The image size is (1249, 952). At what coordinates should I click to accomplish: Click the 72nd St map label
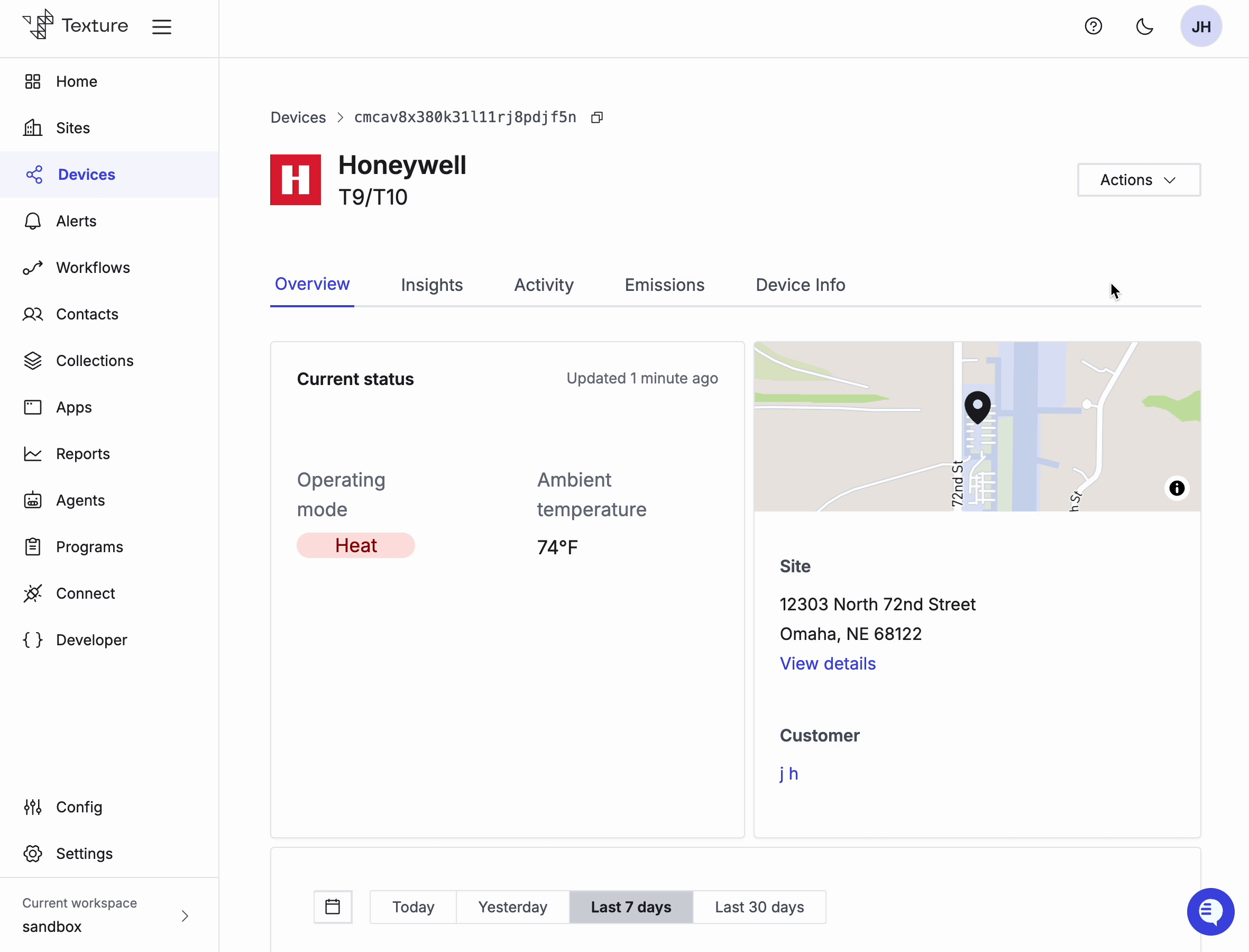pos(957,483)
